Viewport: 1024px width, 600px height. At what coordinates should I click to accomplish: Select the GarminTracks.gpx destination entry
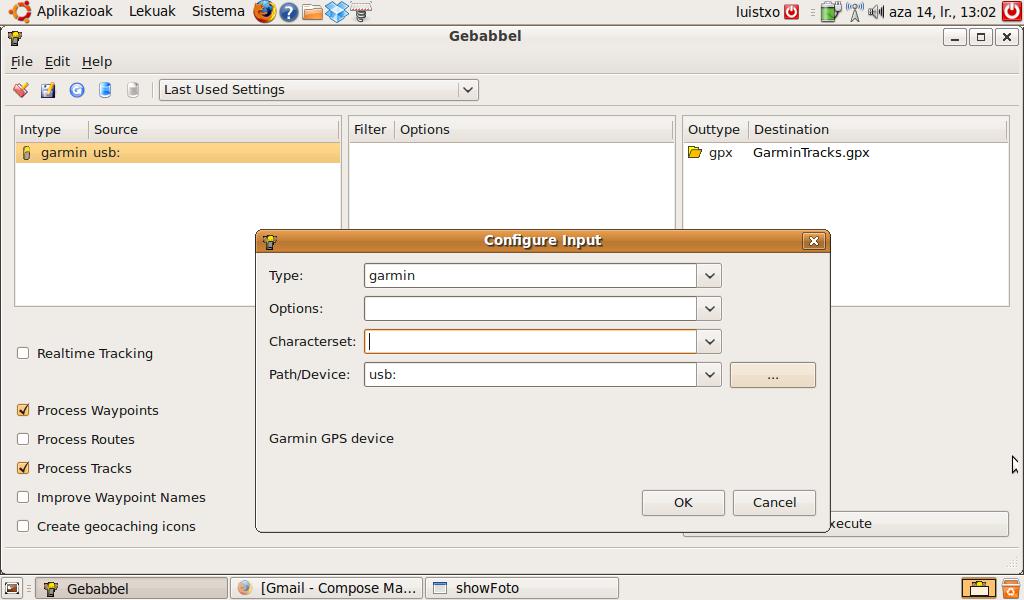click(x=810, y=153)
